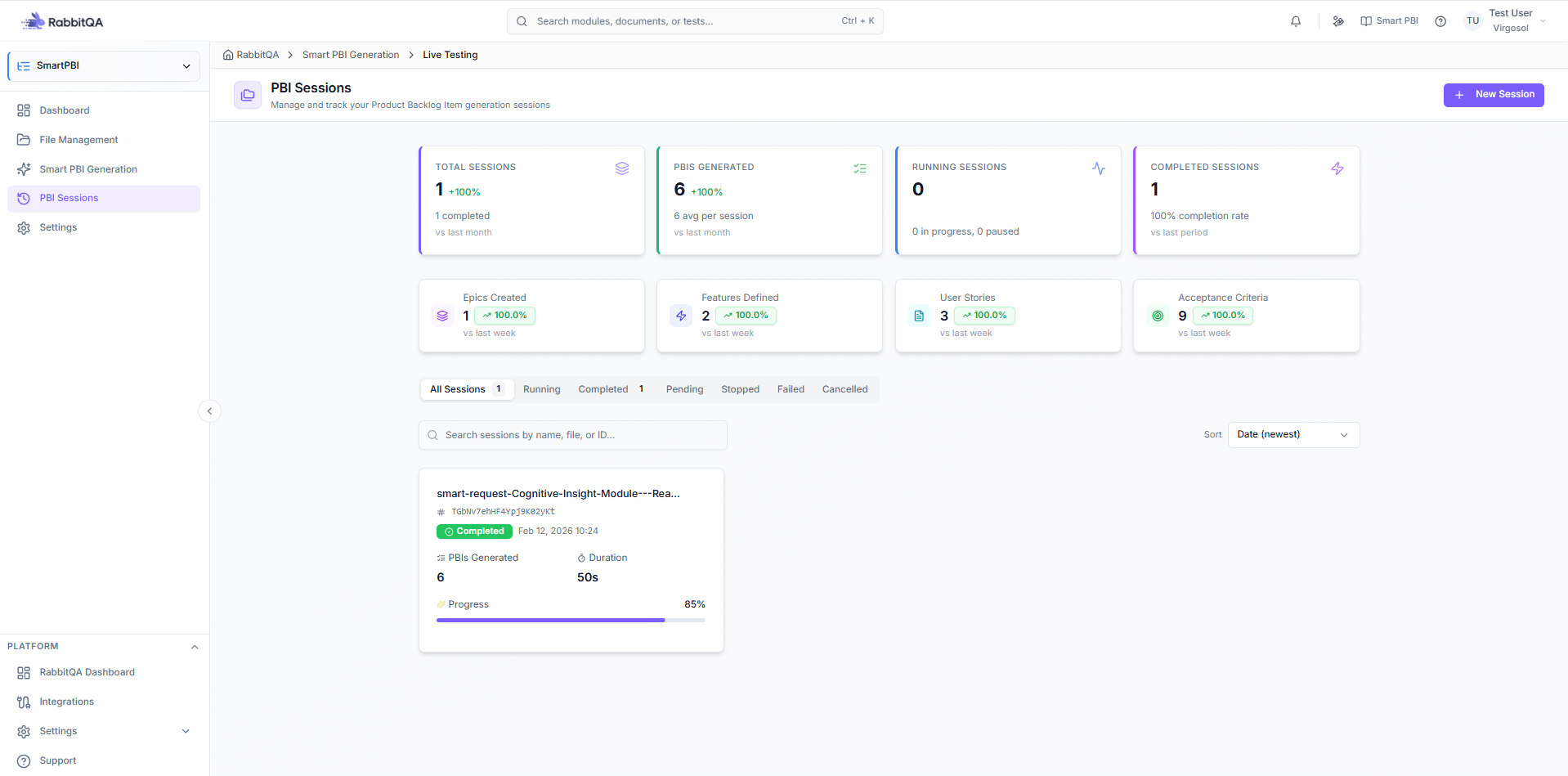This screenshot has height=776, width=1568.
Task: Go to Smart PBI Generation breadcrumb
Action: (351, 55)
